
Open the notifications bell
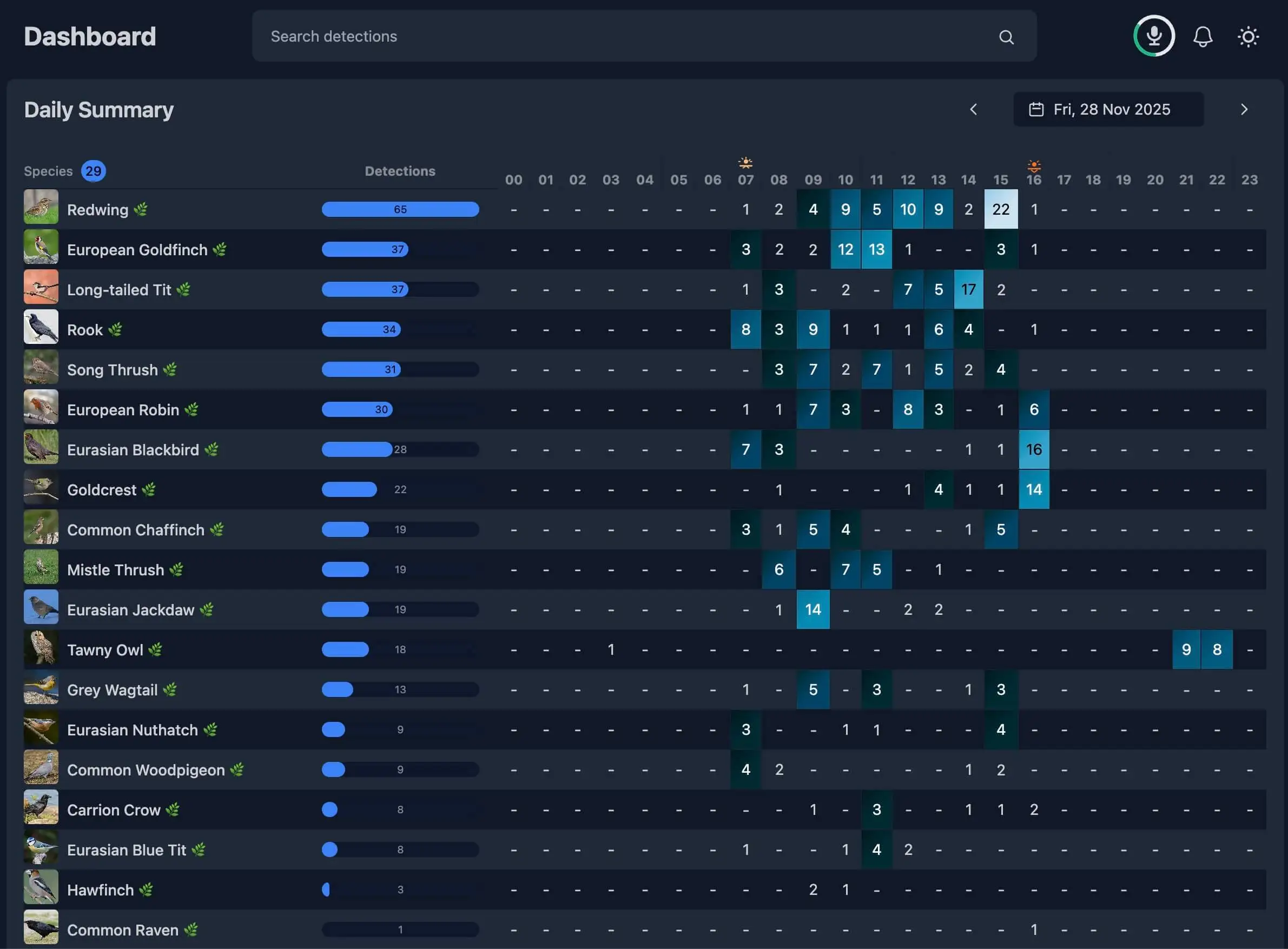(1203, 36)
